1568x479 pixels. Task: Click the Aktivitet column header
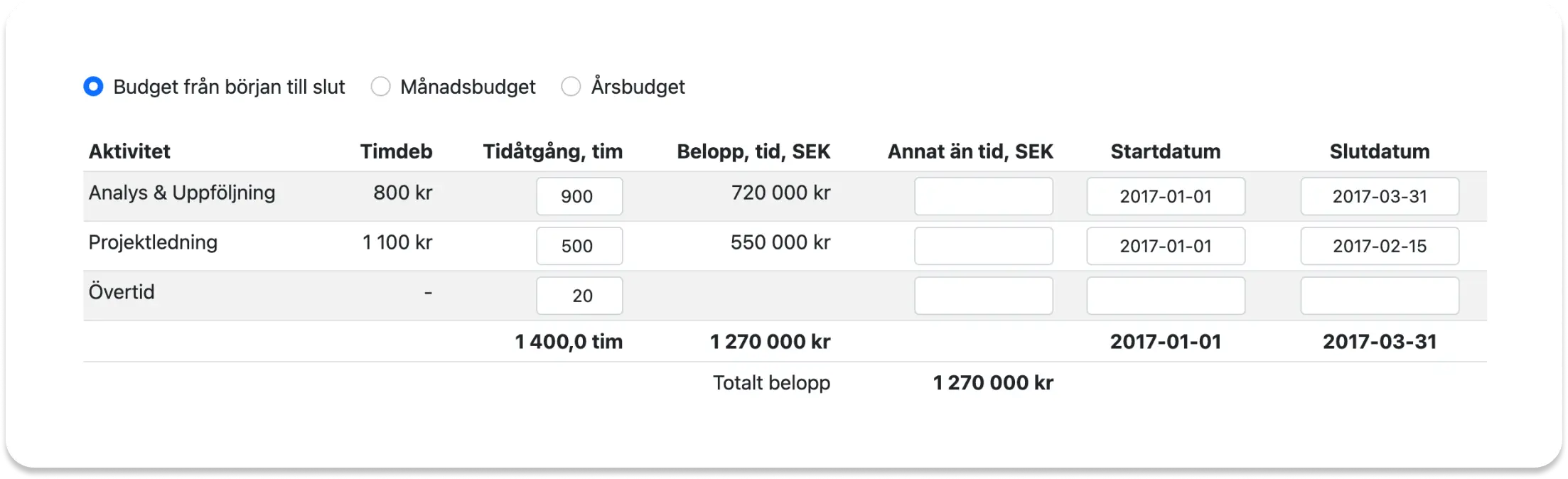129,151
